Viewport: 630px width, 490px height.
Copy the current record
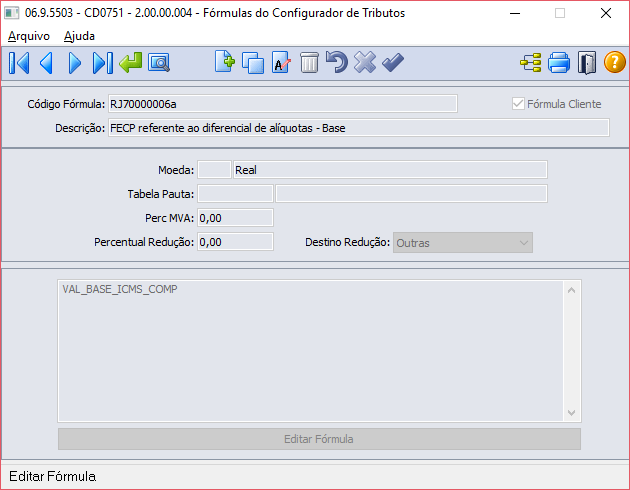point(253,63)
